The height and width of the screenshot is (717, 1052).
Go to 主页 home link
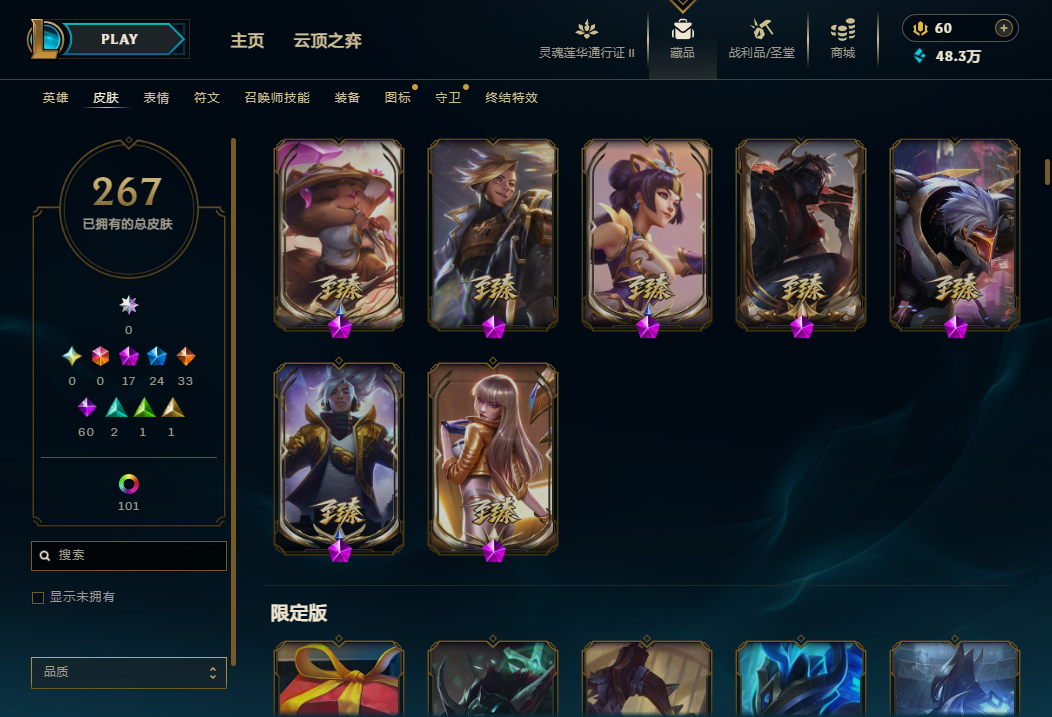point(248,41)
